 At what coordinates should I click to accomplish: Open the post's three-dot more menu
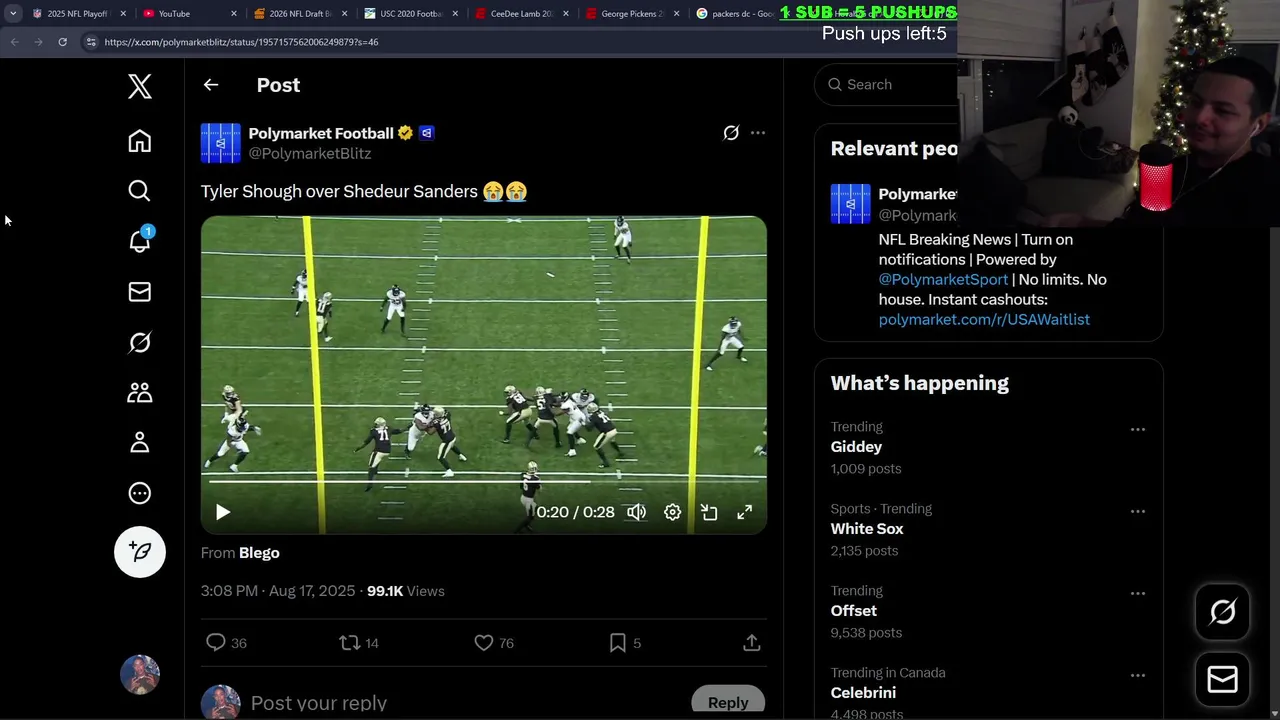coord(758,133)
